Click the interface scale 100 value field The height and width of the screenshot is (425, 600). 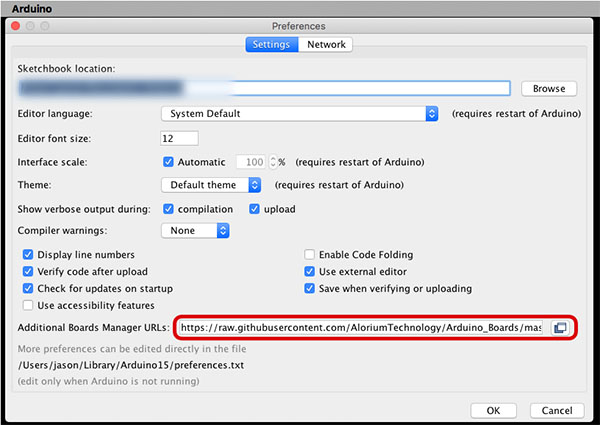[x=252, y=162]
